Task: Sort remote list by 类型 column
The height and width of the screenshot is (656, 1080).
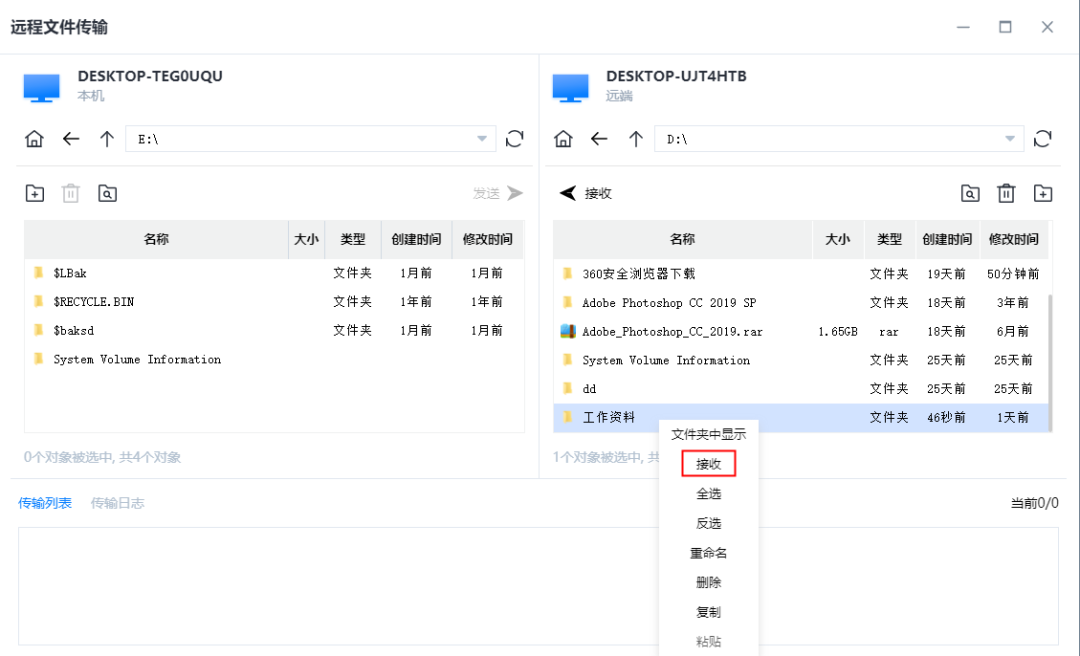Action: pos(889,239)
